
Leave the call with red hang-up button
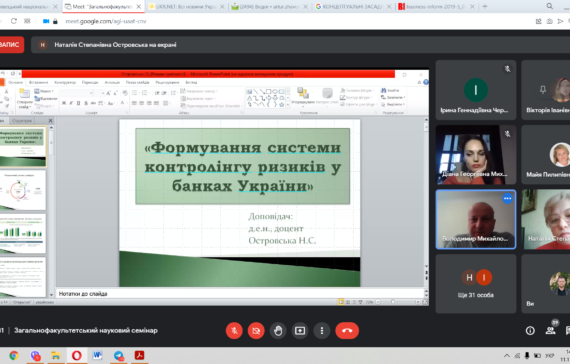[x=347, y=331]
